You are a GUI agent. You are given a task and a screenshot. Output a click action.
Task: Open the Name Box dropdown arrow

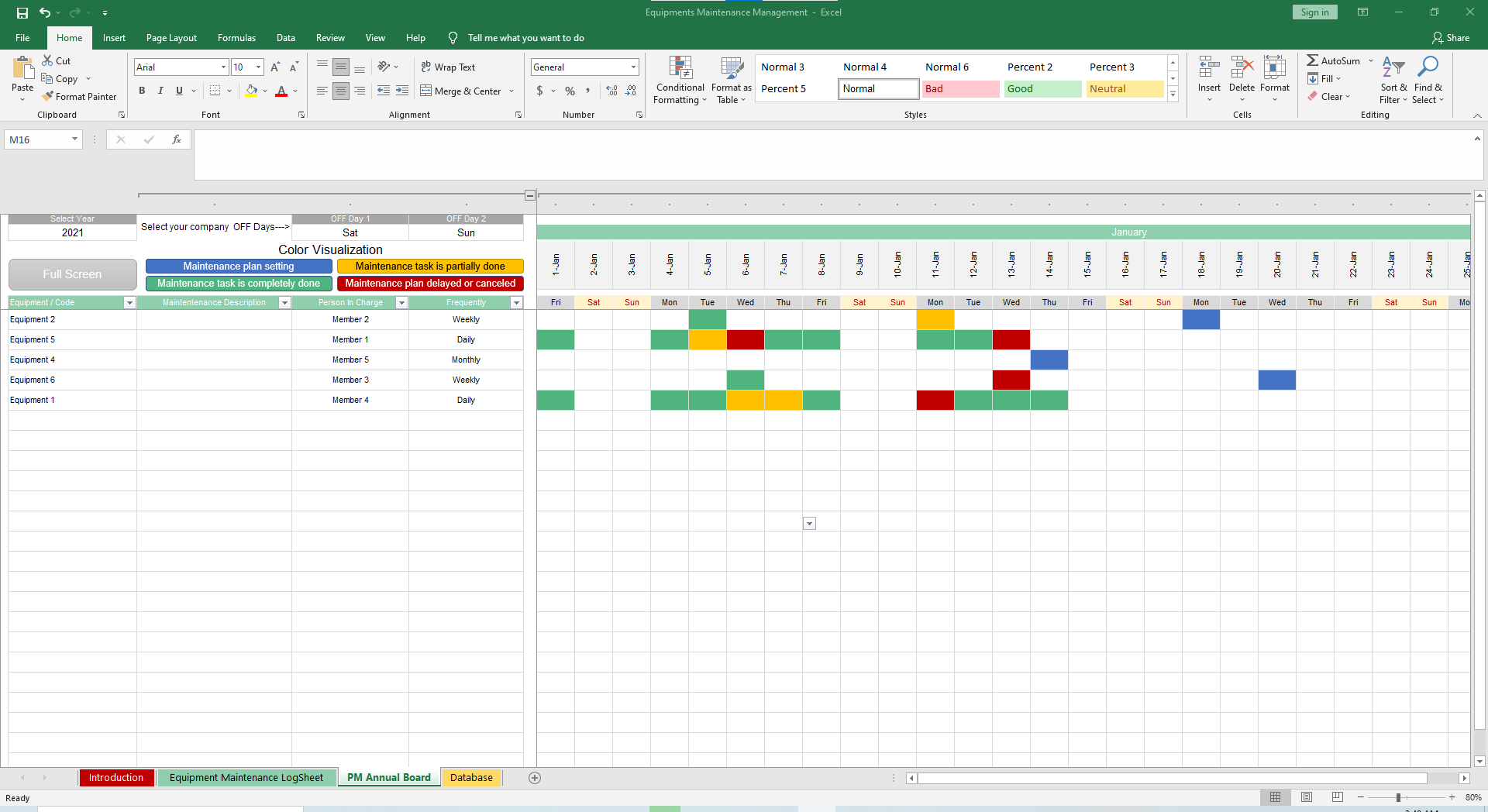[x=74, y=139]
